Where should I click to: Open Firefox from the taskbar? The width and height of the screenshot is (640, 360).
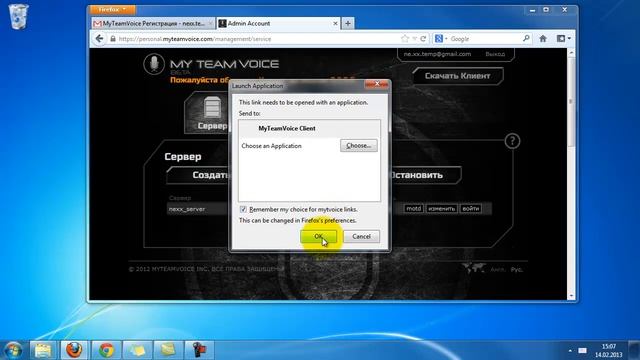point(74,350)
